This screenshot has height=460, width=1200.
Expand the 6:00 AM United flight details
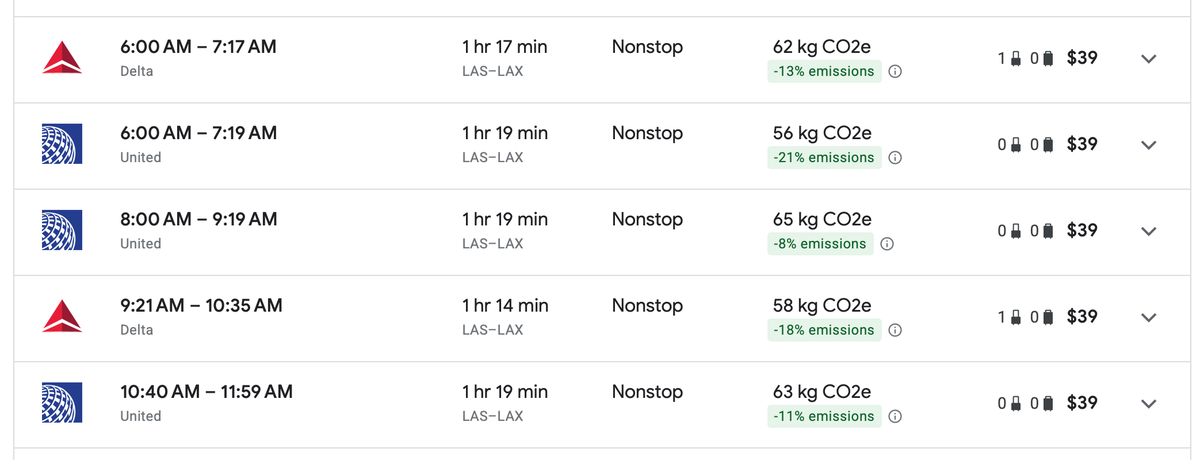[1148, 145]
